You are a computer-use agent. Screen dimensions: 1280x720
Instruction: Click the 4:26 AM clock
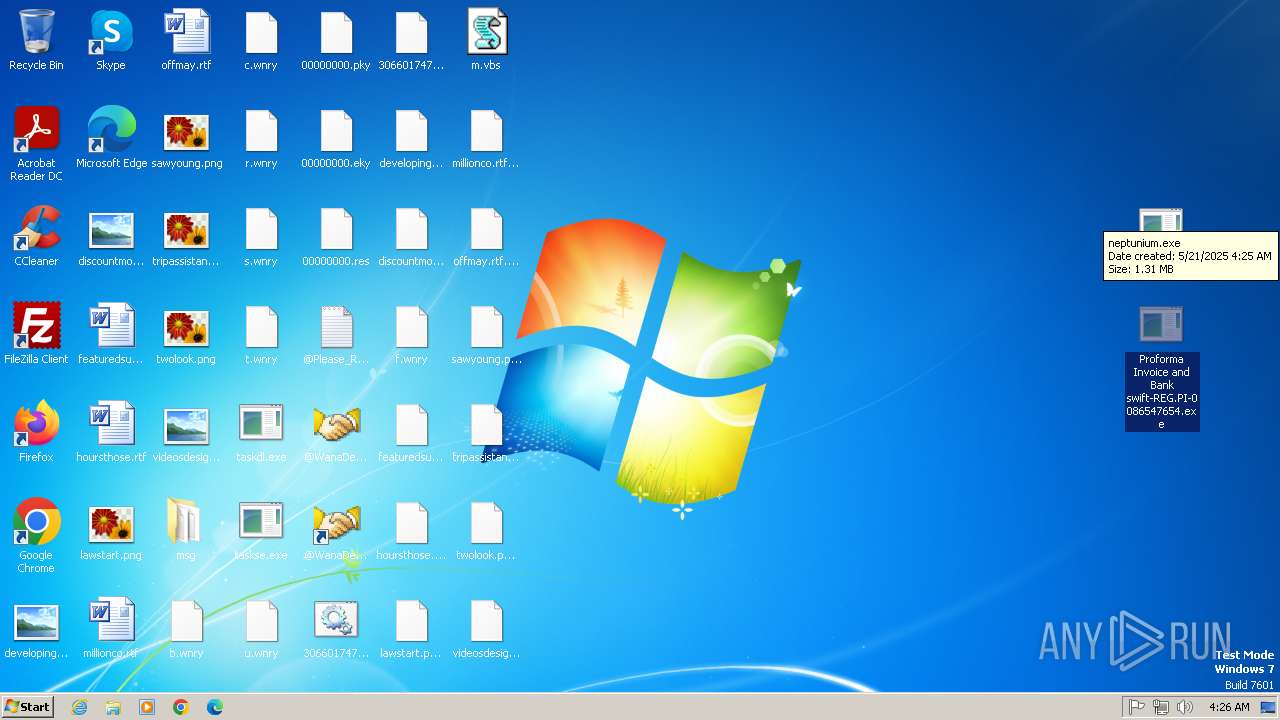1229,707
